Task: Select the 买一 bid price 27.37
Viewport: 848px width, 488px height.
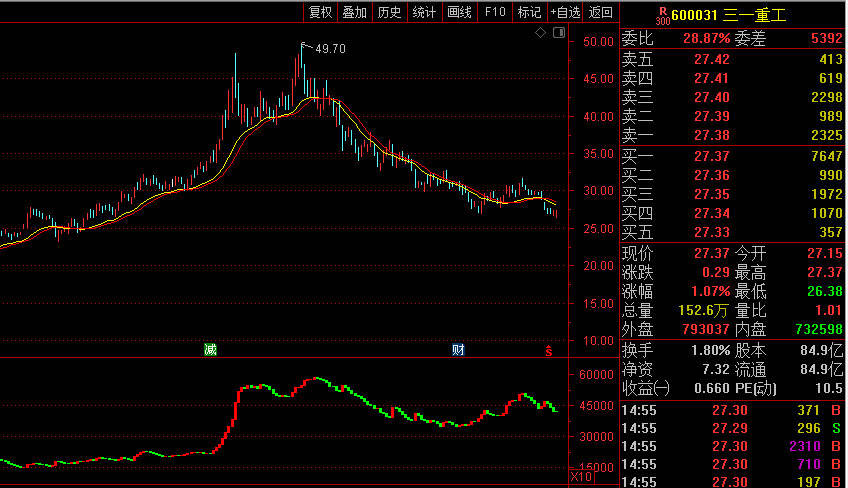Action: [711, 156]
